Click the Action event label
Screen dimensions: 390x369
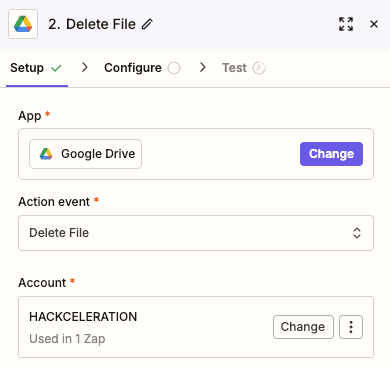click(x=54, y=202)
